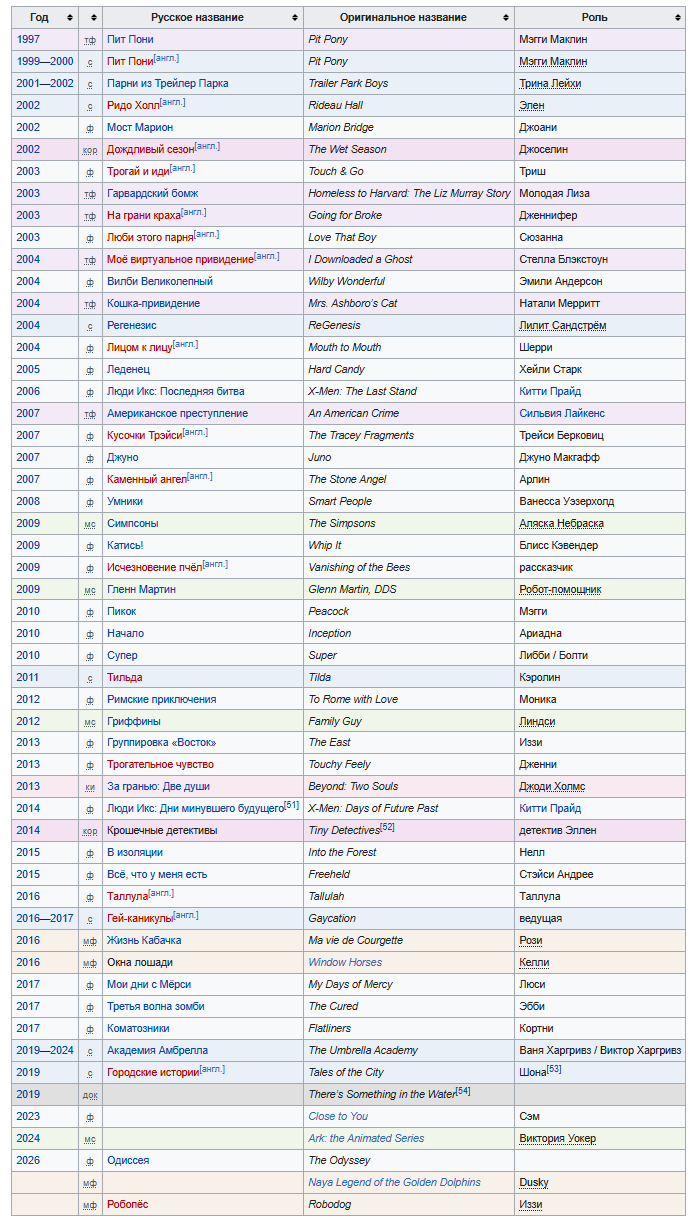697x1231 pixels.
Task: Open Naya Legend of the Golden Dolphins link
Action: 394,1183
